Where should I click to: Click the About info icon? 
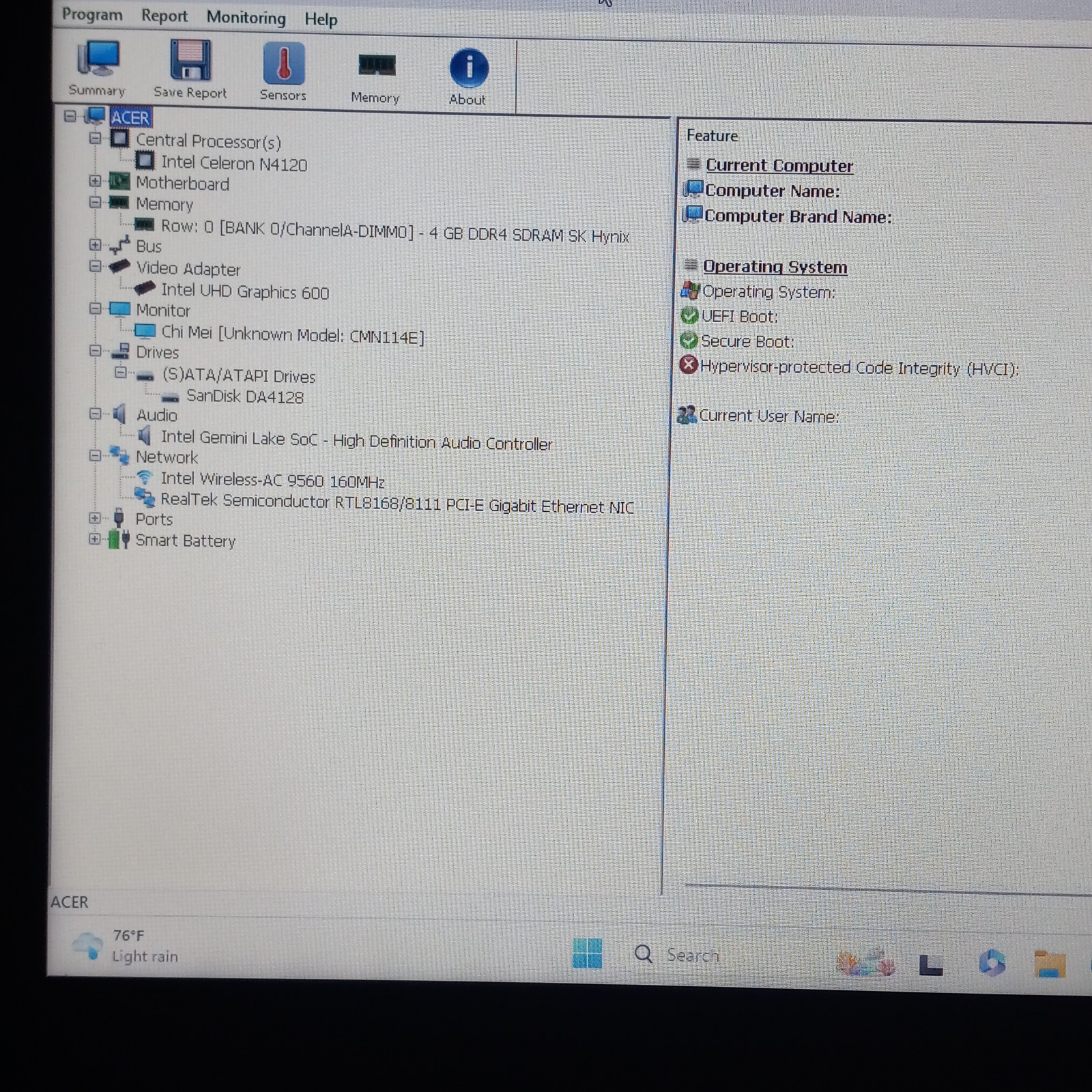[x=468, y=77]
